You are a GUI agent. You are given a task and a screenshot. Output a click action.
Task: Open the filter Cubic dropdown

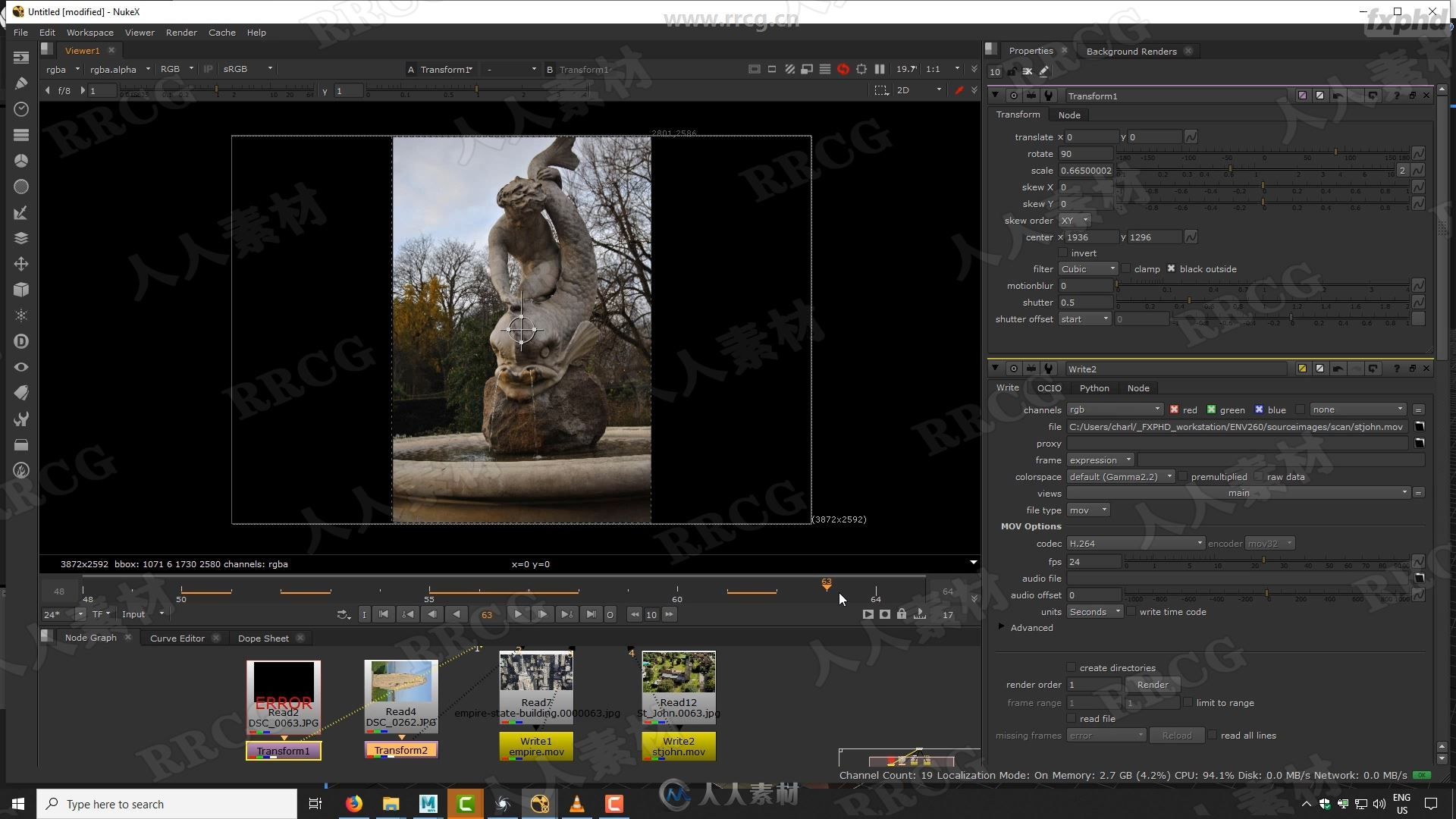pyautogui.click(x=1088, y=269)
